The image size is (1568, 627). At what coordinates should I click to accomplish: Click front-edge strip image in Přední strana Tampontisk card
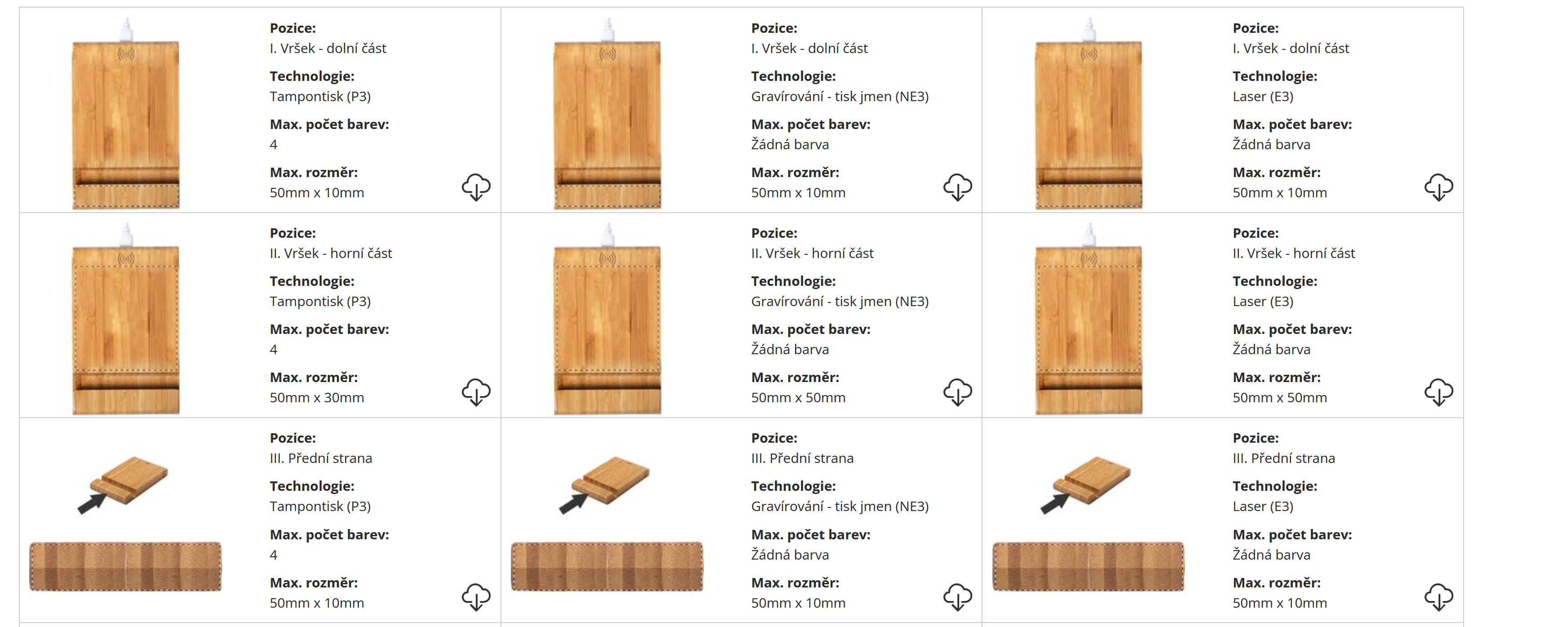125,566
